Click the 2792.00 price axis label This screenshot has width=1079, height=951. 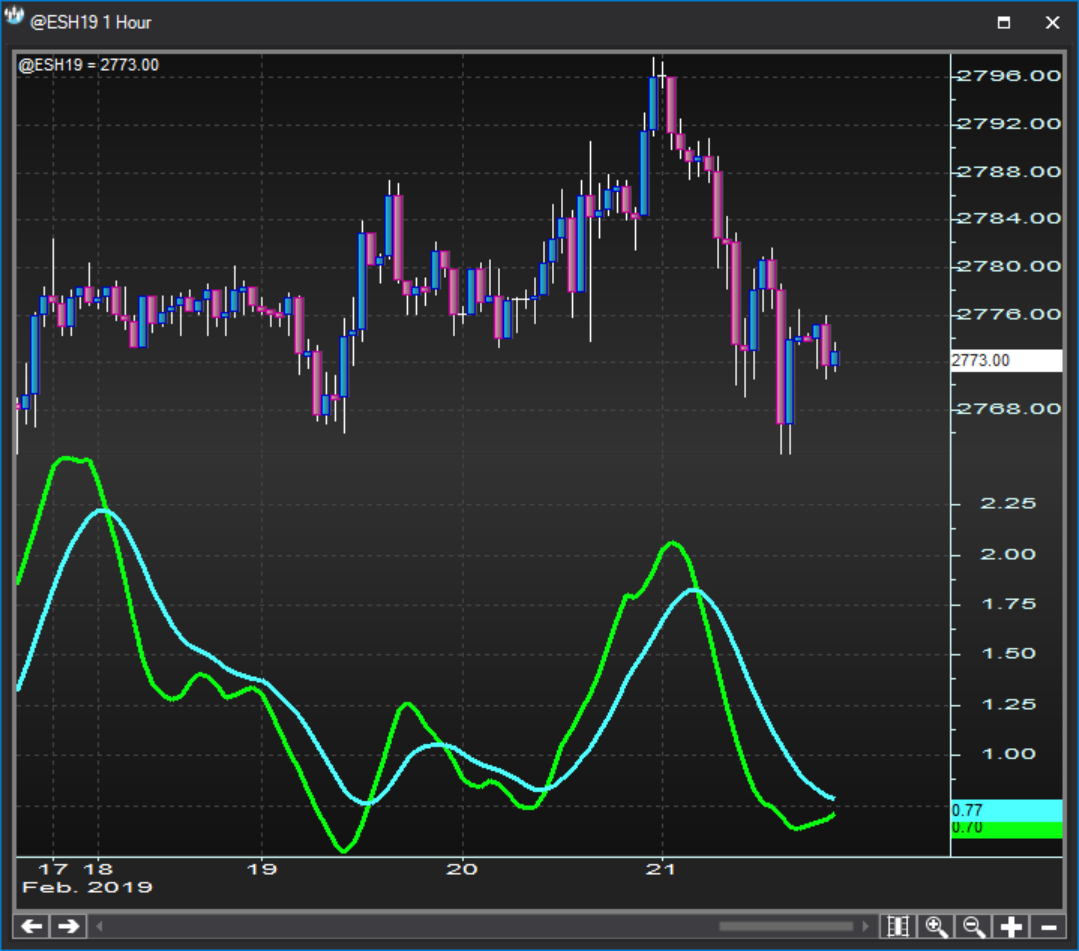point(1009,124)
